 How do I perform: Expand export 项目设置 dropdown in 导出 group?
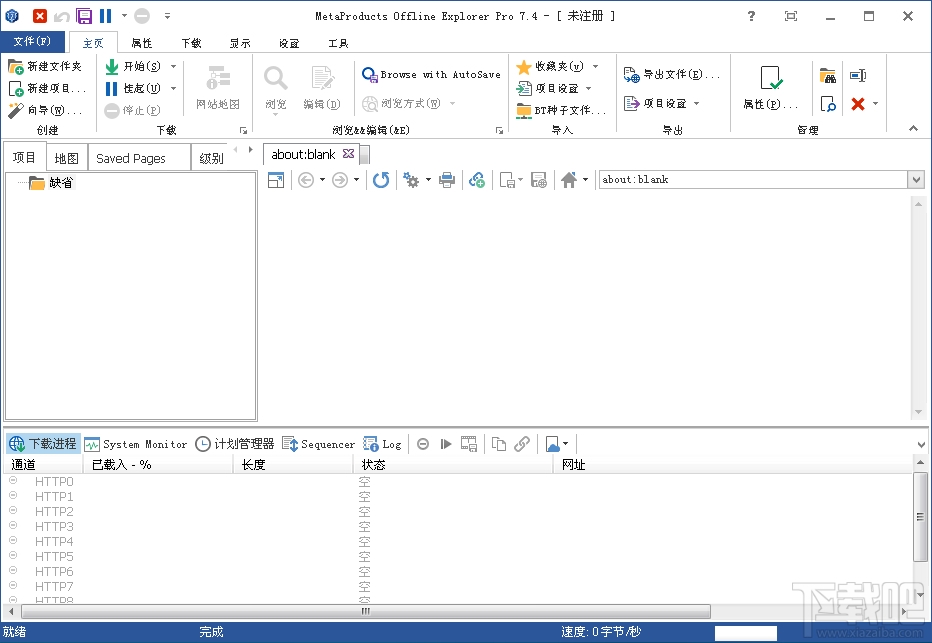click(696, 103)
